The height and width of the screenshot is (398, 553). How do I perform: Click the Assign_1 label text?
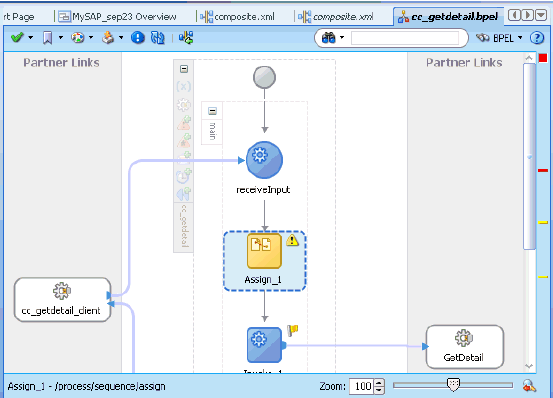coord(263,280)
